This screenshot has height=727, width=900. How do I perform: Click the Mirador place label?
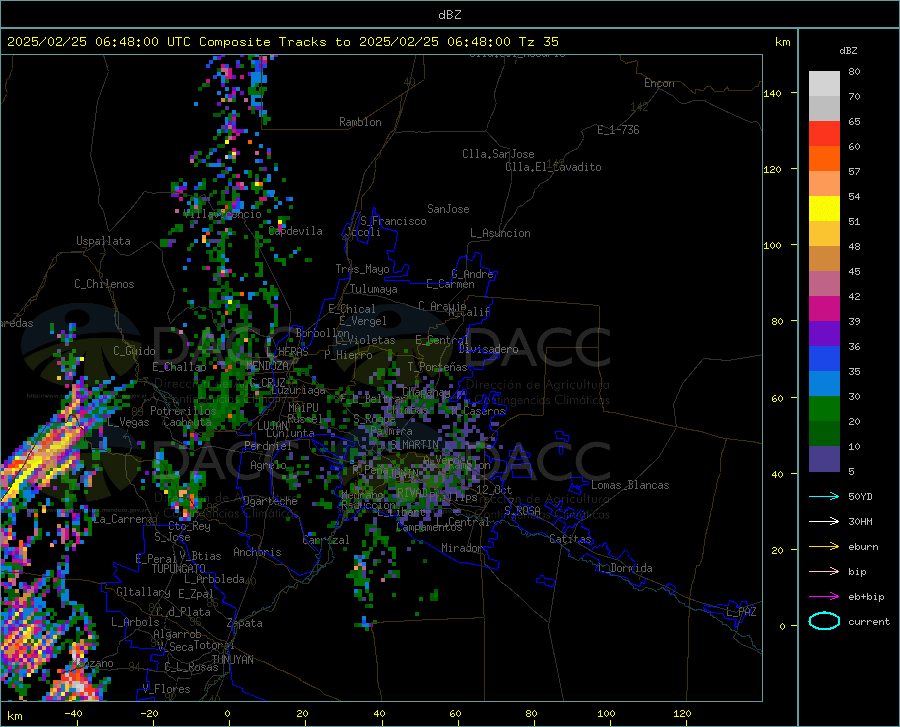pyautogui.click(x=461, y=548)
